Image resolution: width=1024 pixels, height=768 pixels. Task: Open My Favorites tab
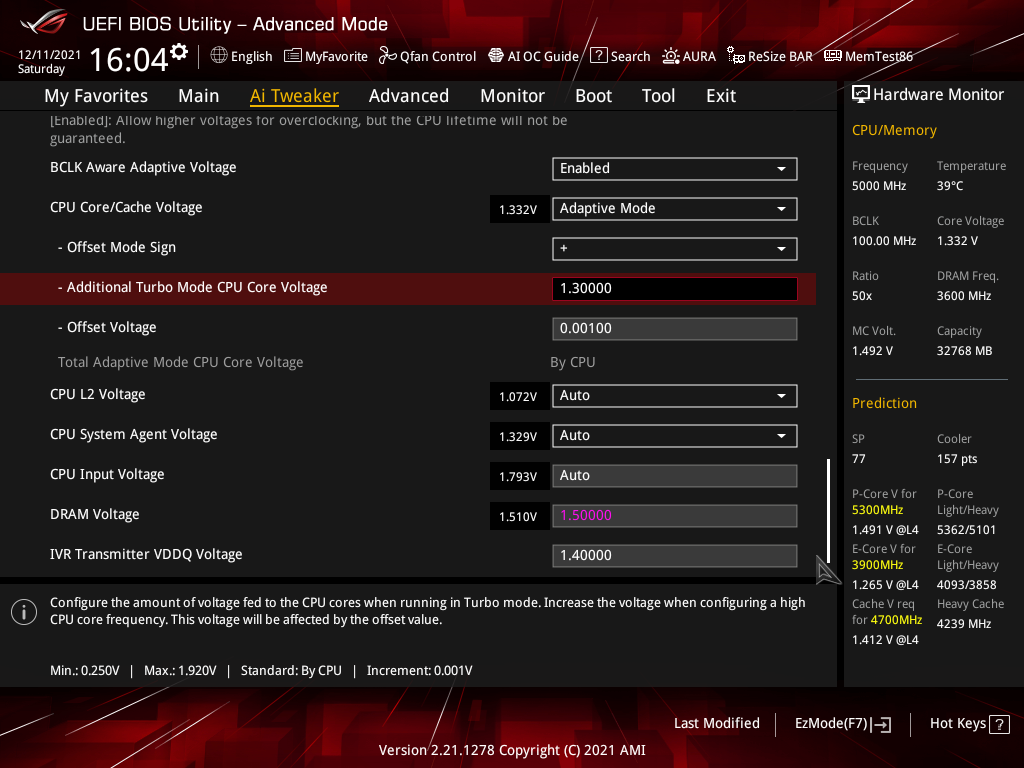[96, 96]
